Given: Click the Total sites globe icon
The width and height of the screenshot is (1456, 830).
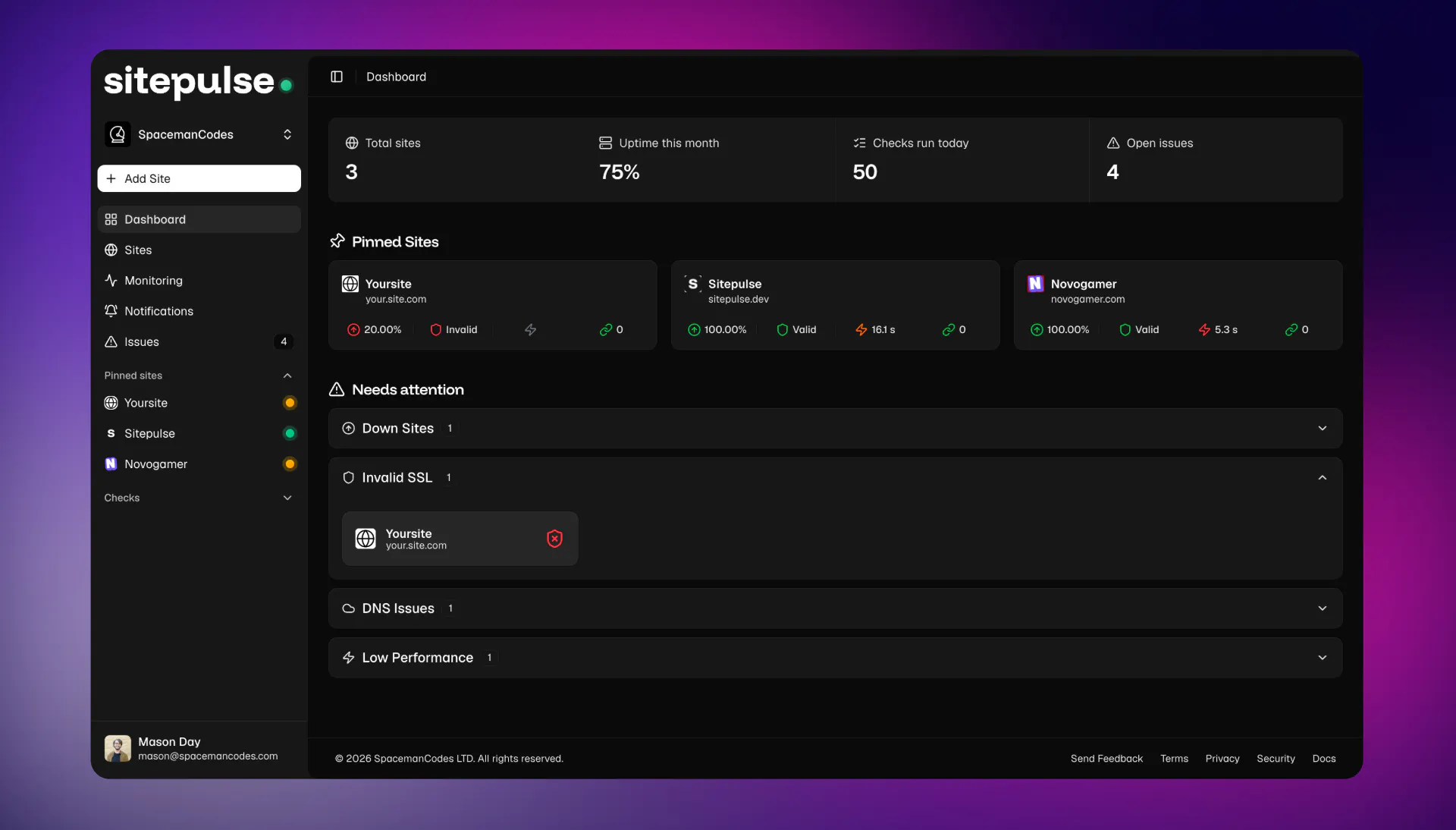Looking at the screenshot, I should coord(352,143).
